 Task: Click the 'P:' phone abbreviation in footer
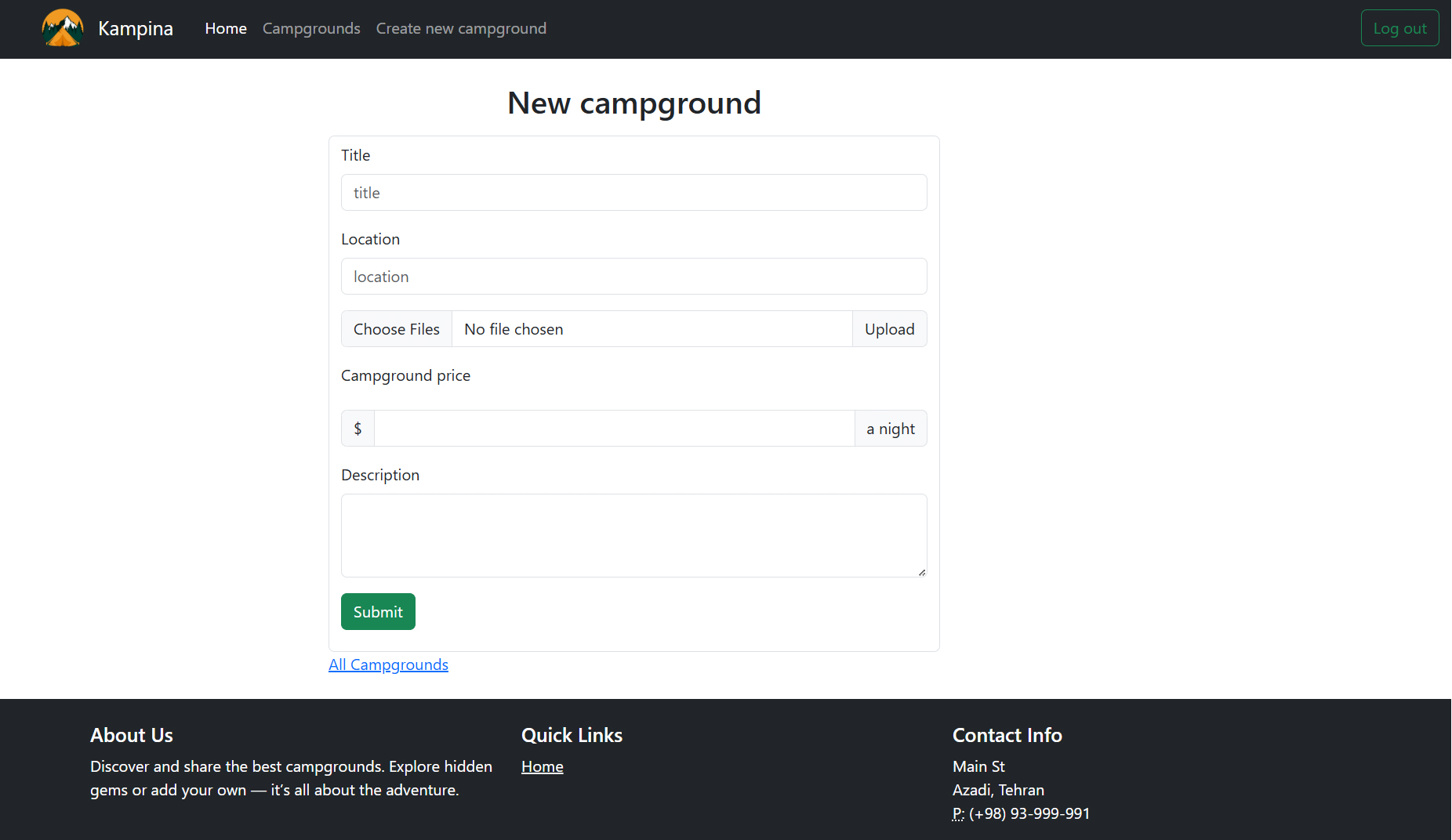pos(958,814)
